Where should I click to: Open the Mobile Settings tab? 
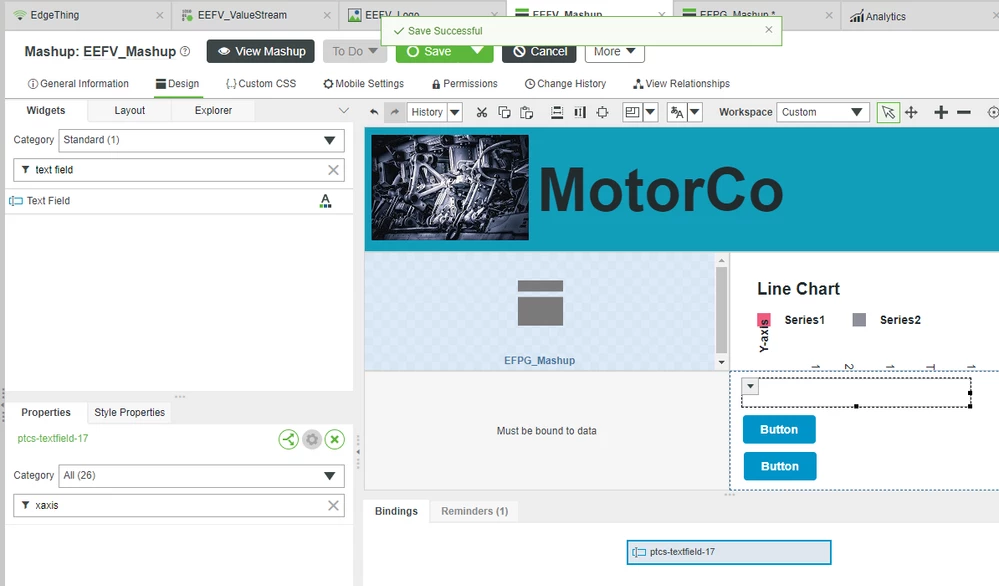point(363,83)
